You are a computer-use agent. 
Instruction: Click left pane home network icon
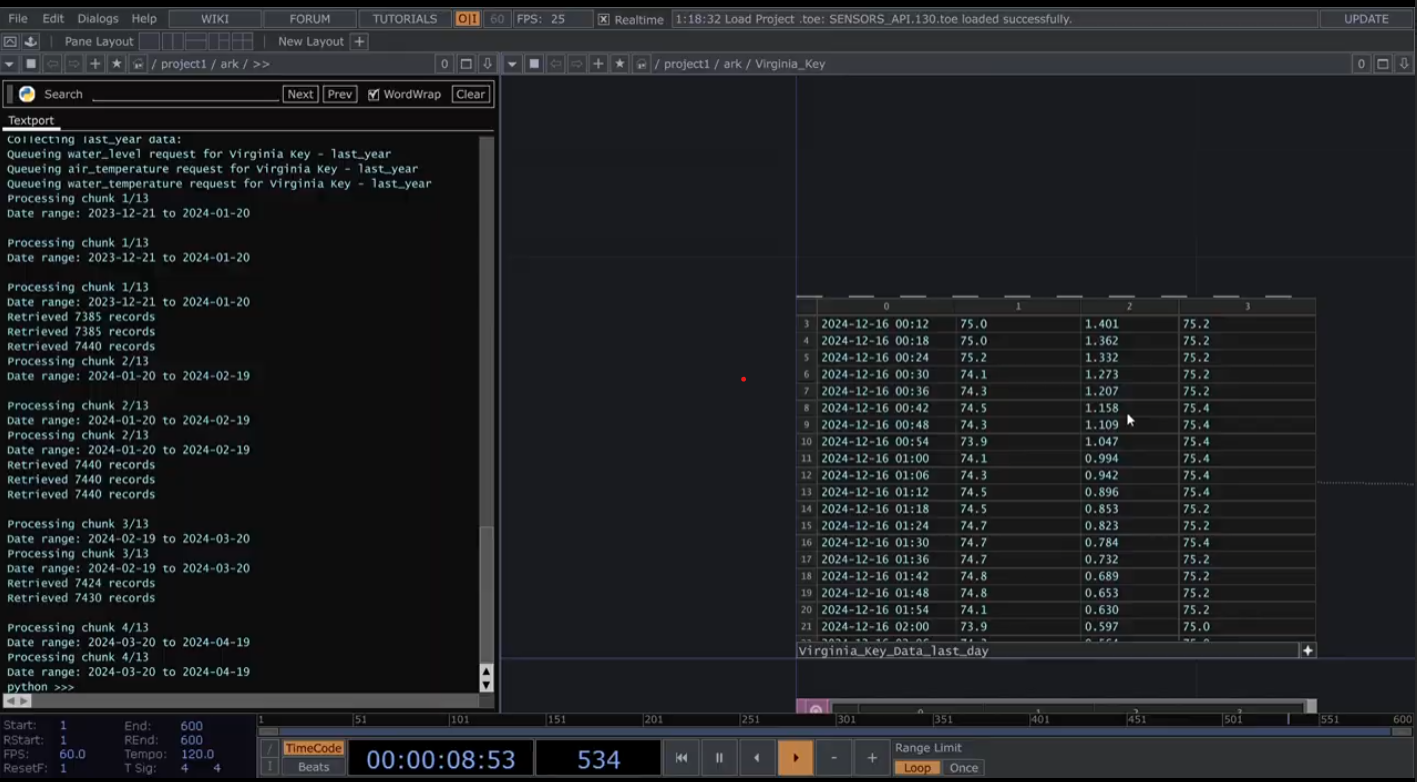tap(138, 64)
